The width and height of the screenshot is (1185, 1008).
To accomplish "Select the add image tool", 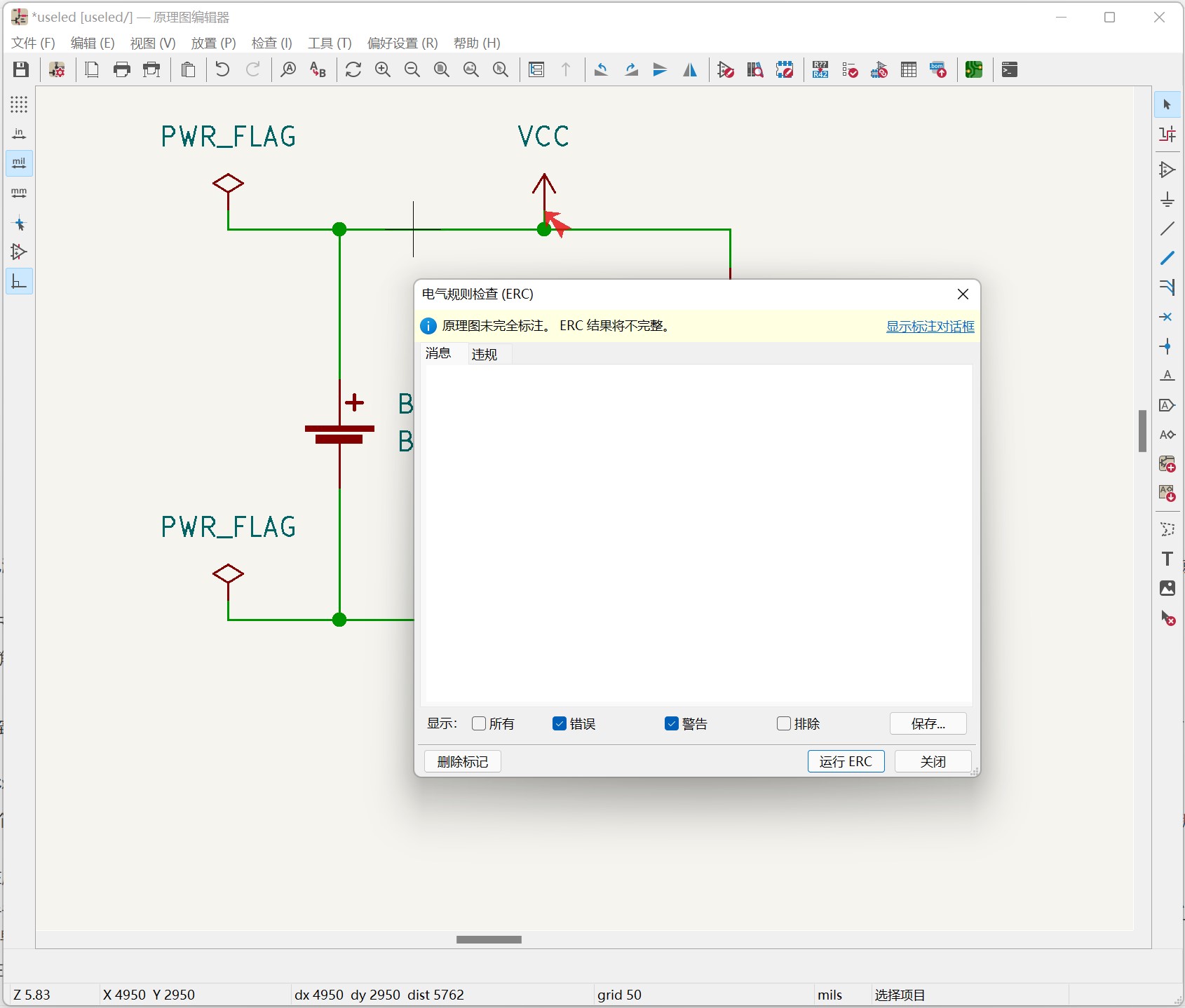I will click(1167, 588).
